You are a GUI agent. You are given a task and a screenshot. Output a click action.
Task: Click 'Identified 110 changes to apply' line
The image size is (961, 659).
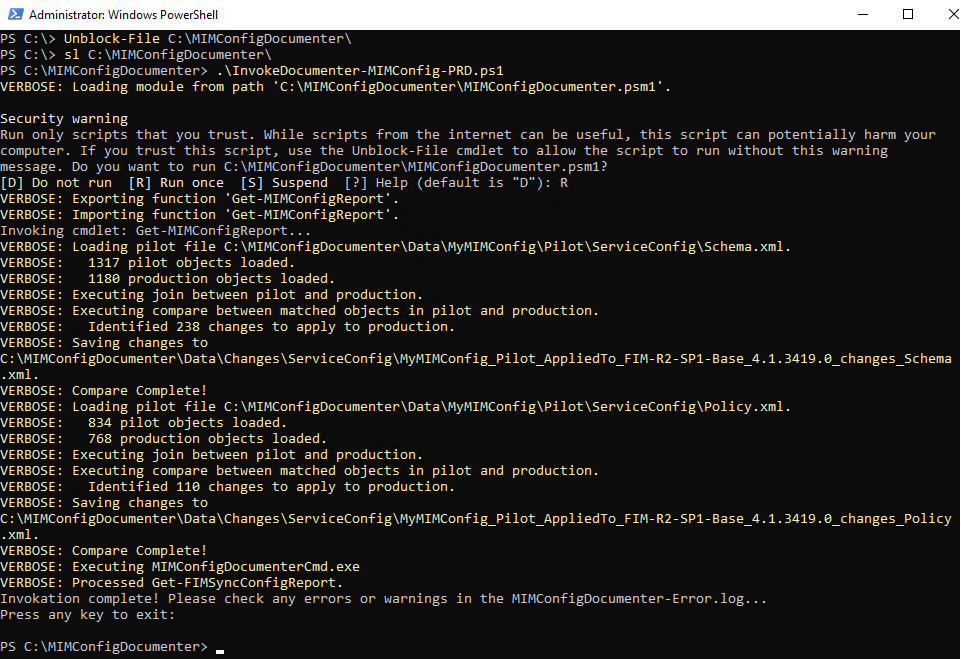[x=227, y=487]
